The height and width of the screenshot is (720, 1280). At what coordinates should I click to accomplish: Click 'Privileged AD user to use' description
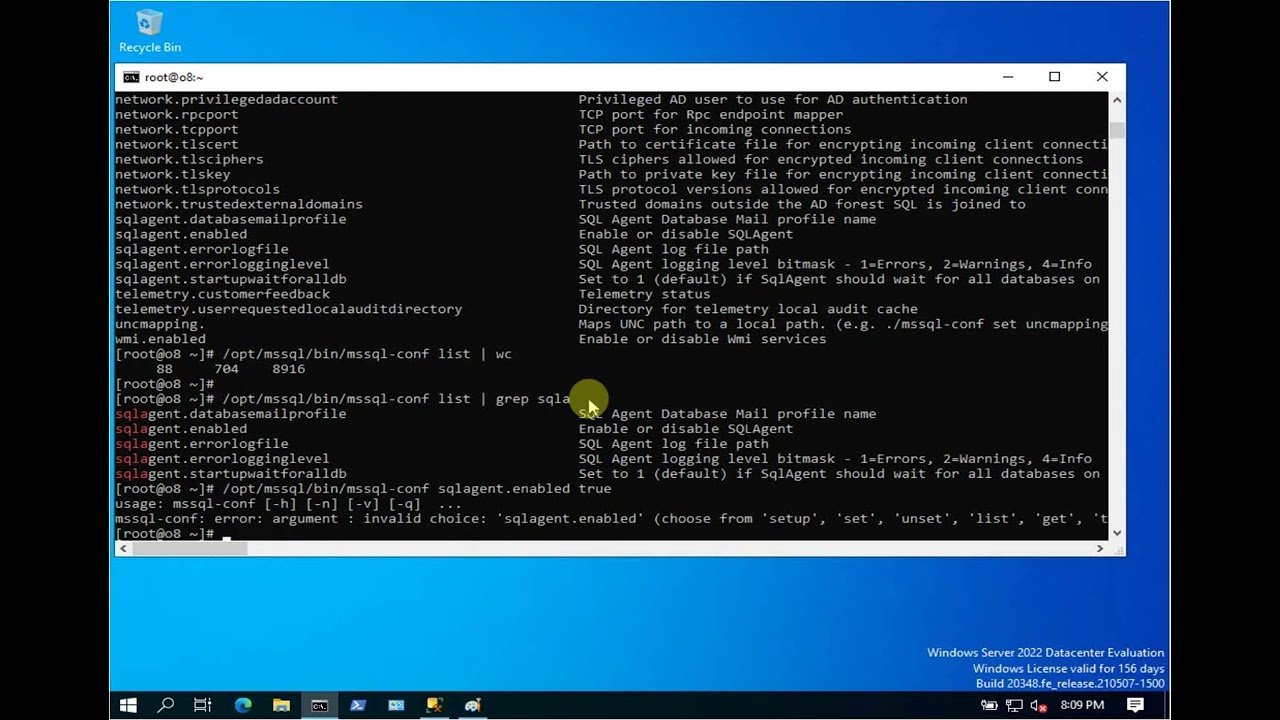(x=773, y=100)
